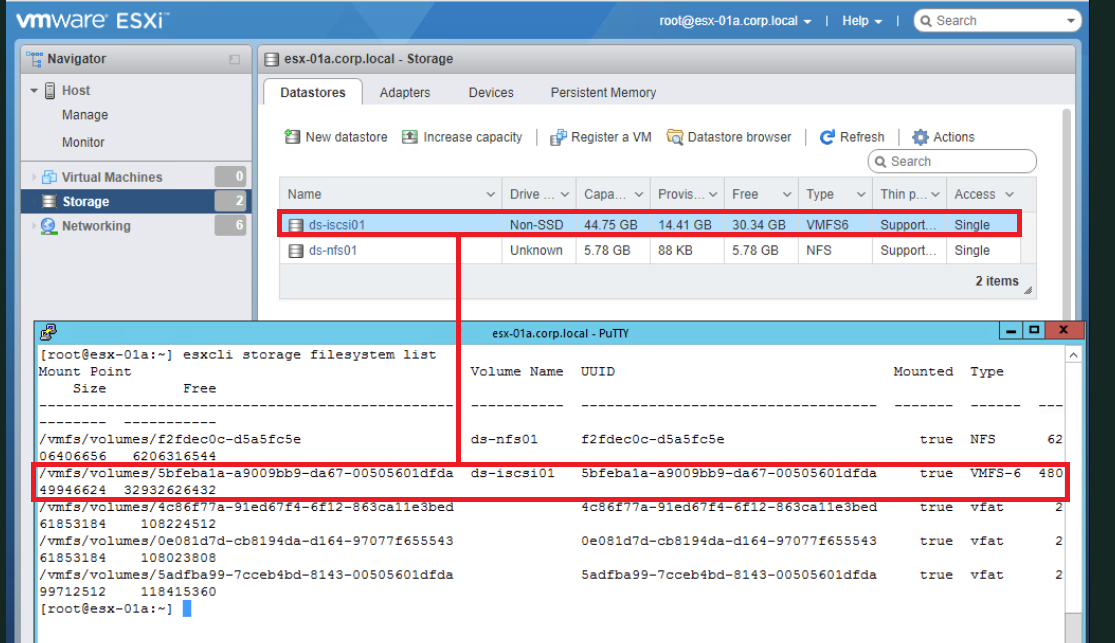Screen dimensions: 1115x643
Task: Focus the top ESXi search field
Action: tap(997, 21)
